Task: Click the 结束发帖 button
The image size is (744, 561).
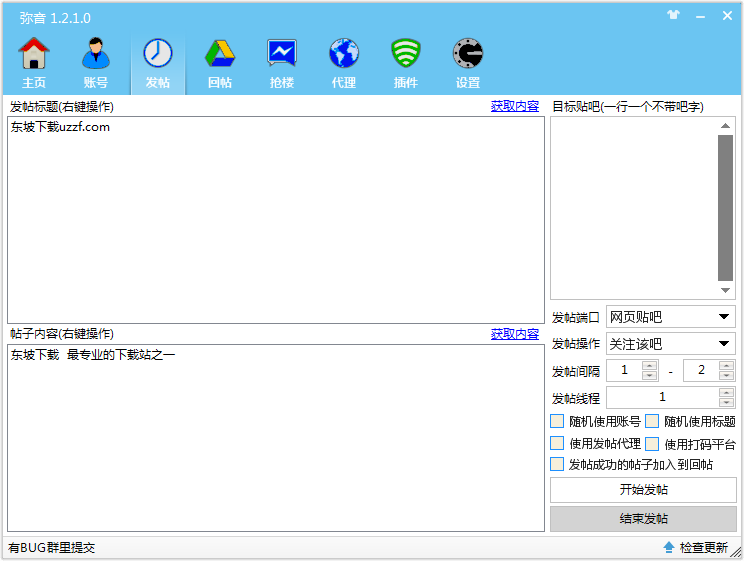Action: pos(643,519)
